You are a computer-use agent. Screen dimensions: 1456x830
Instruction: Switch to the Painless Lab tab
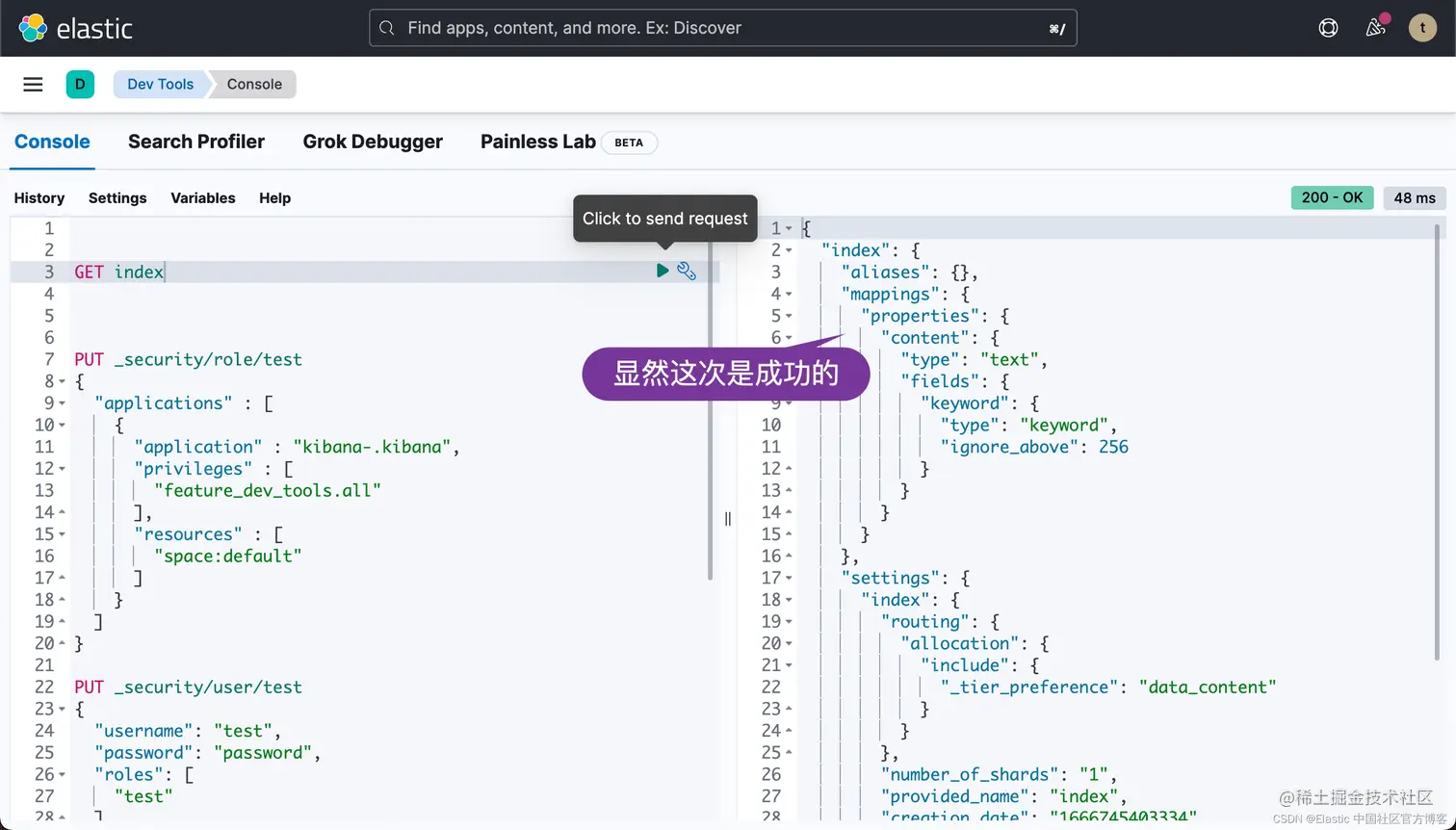pos(538,142)
